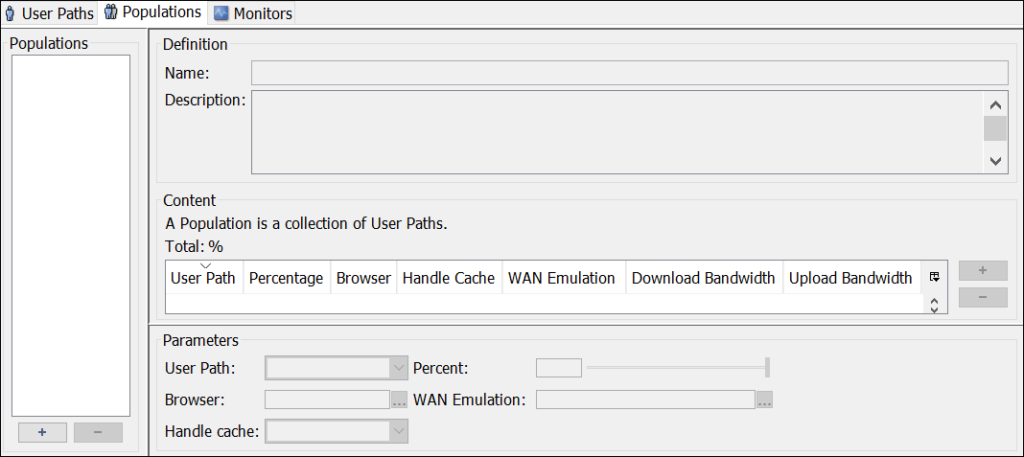
Task: Click the Percent value input box
Action: (558, 368)
